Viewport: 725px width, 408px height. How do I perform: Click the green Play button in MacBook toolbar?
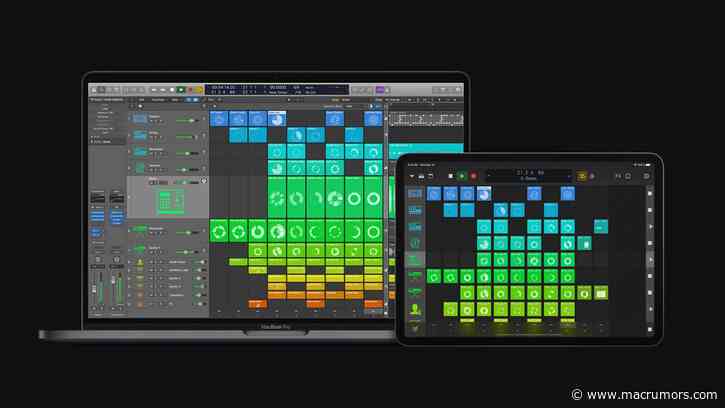[x=181, y=90]
